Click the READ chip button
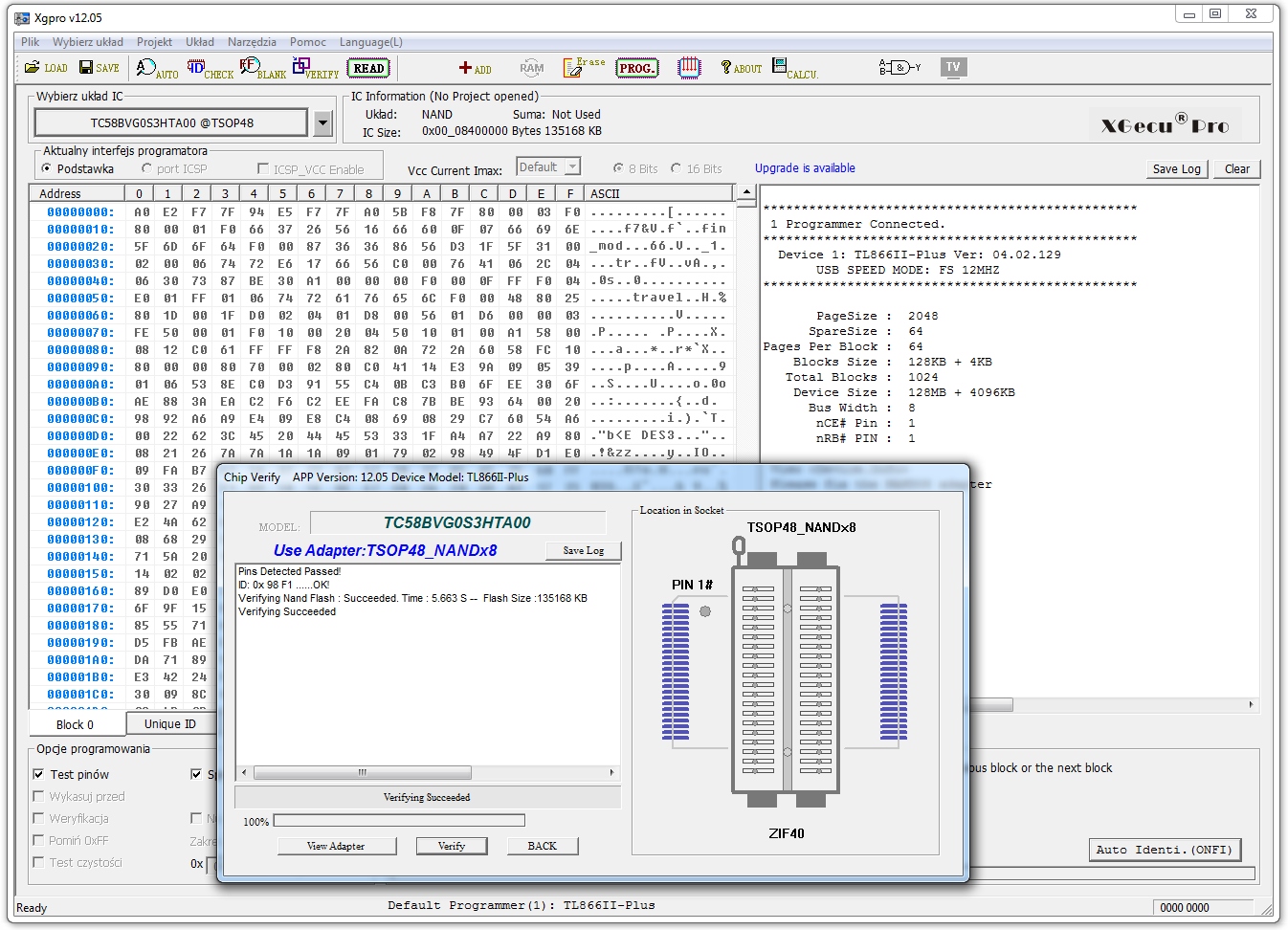Screen dimensions: 1288x930 pyautogui.click(x=368, y=68)
